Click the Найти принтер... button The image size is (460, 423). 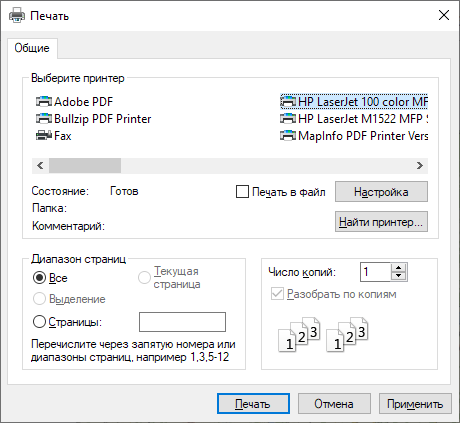tap(381, 222)
